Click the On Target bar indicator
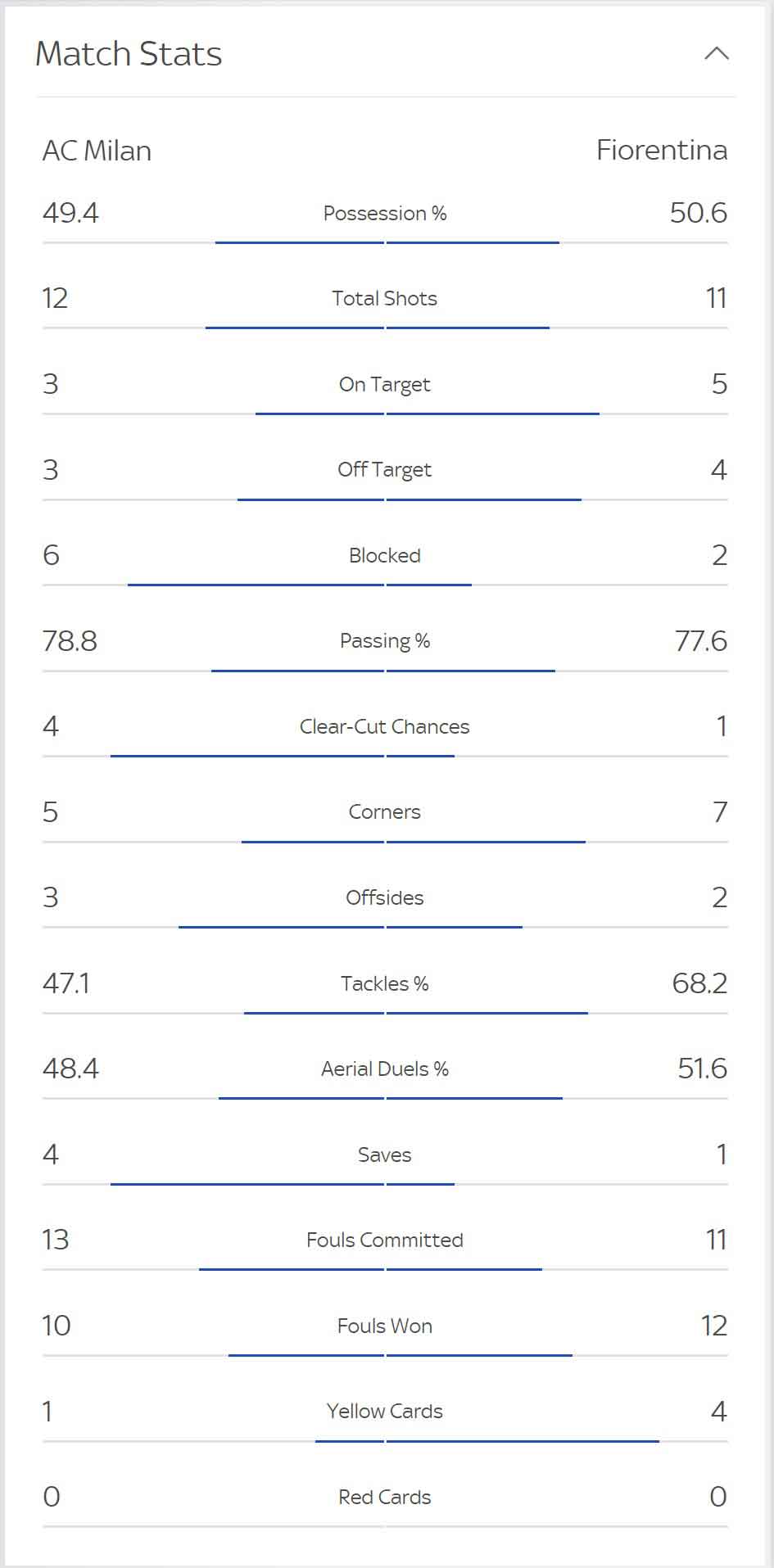The image size is (774, 1568). (385, 413)
